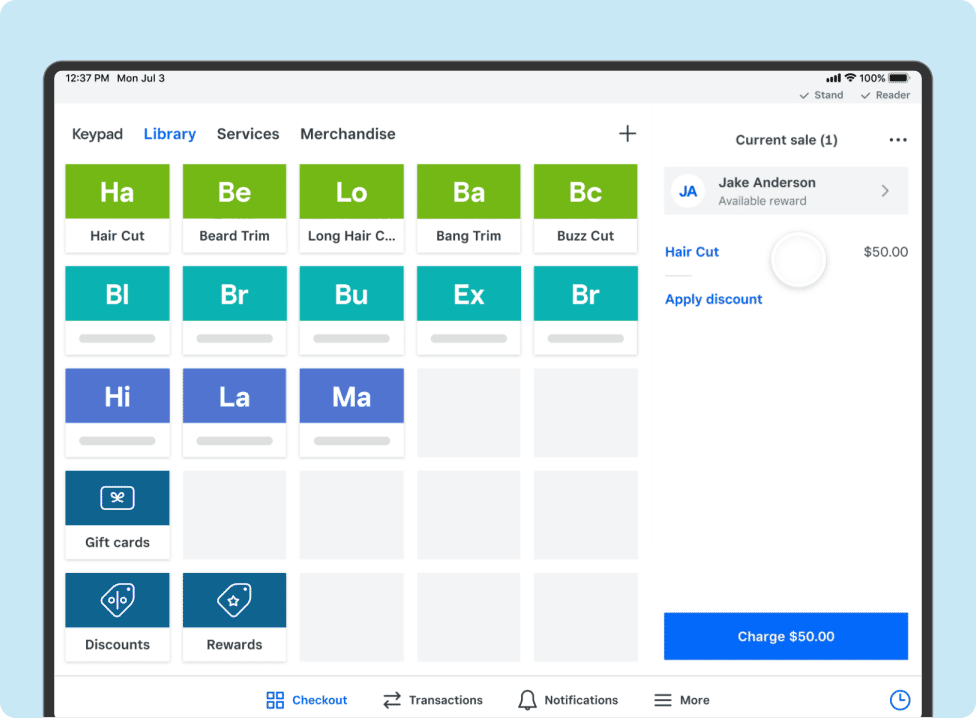Image resolution: width=976 pixels, height=718 pixels.
Task: Open Transactions with the arrows icon
Action: [x=392, y=699]
